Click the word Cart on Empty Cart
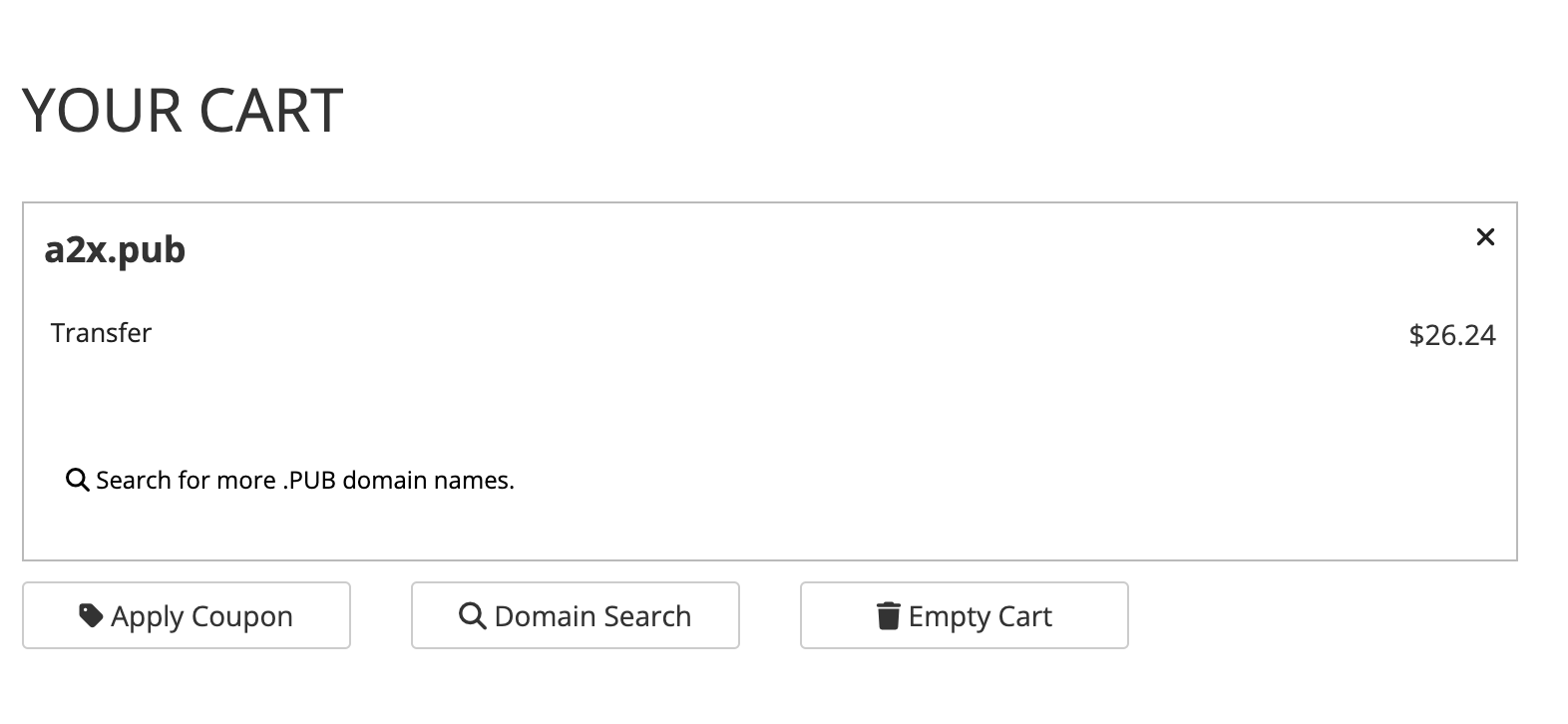1568x724 pixels. 1024,617
